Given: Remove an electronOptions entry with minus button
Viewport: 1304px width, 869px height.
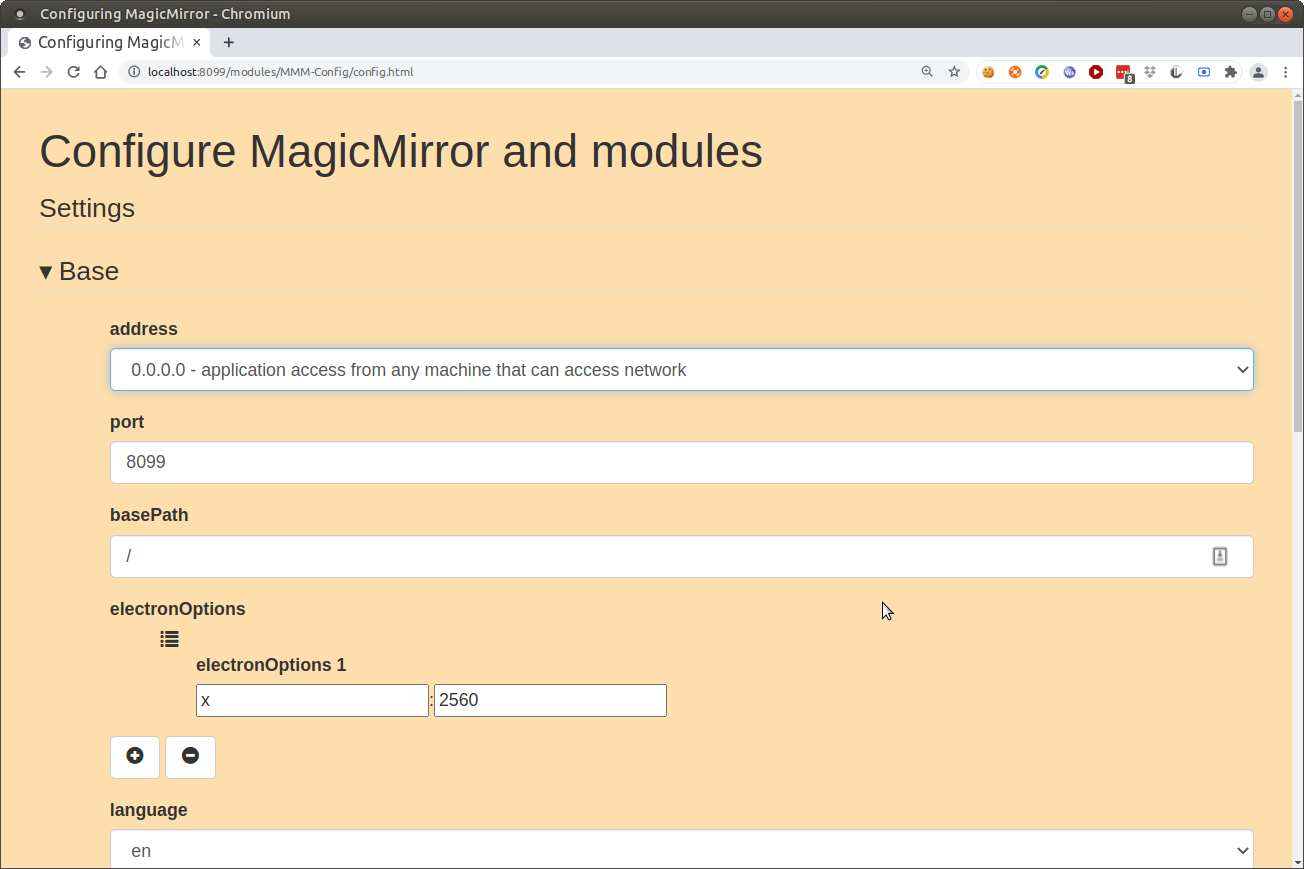Looking at the screenshot, I should click(190, 757).
